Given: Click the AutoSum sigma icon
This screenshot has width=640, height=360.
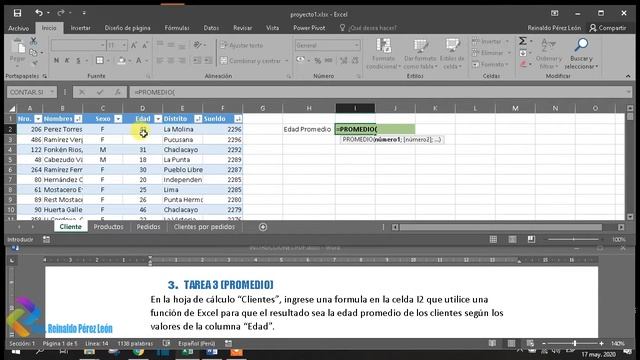Looking at the screenshot, I should click(x=522, y=41).
